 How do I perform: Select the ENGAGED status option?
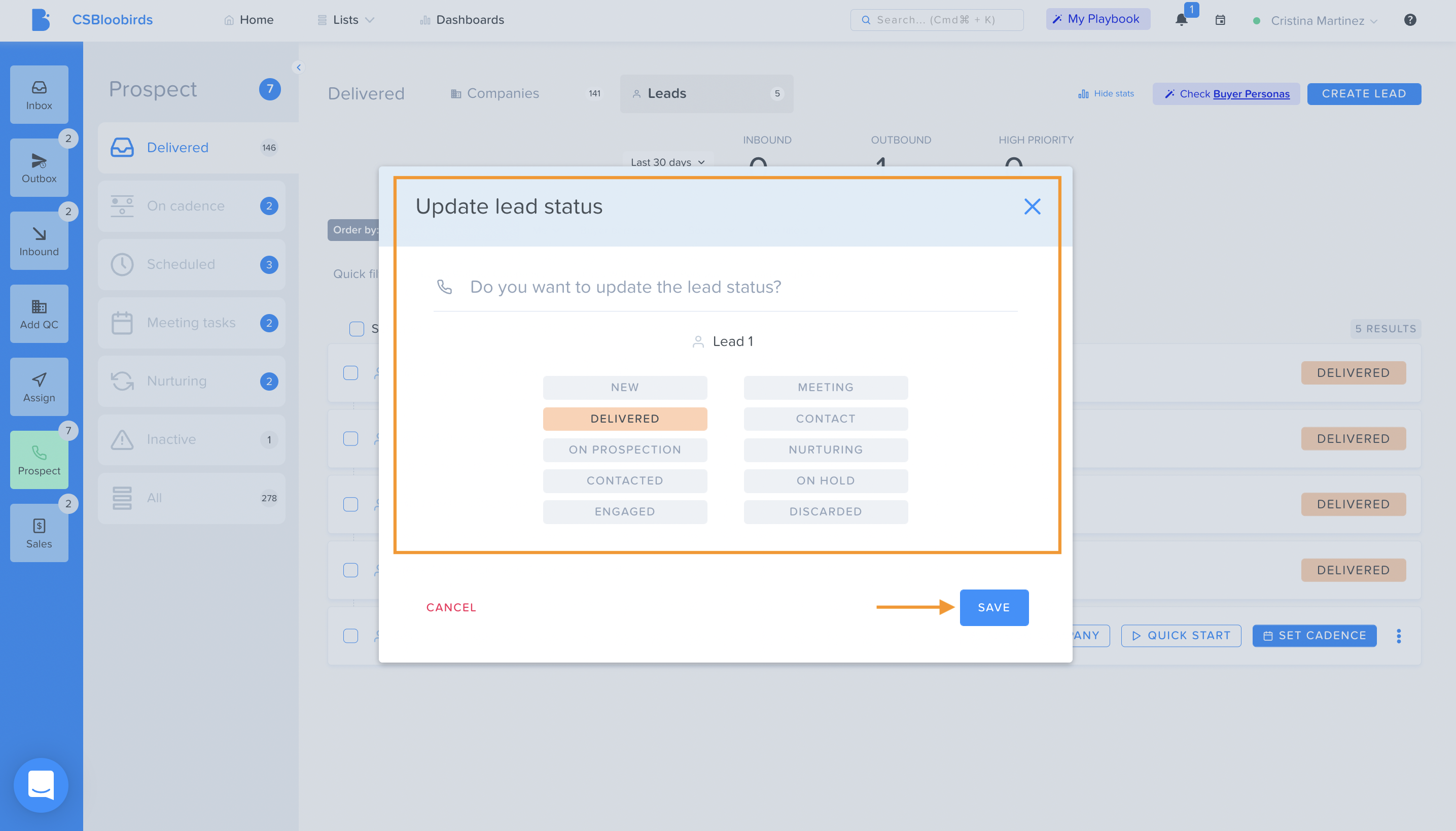[625, 512]
